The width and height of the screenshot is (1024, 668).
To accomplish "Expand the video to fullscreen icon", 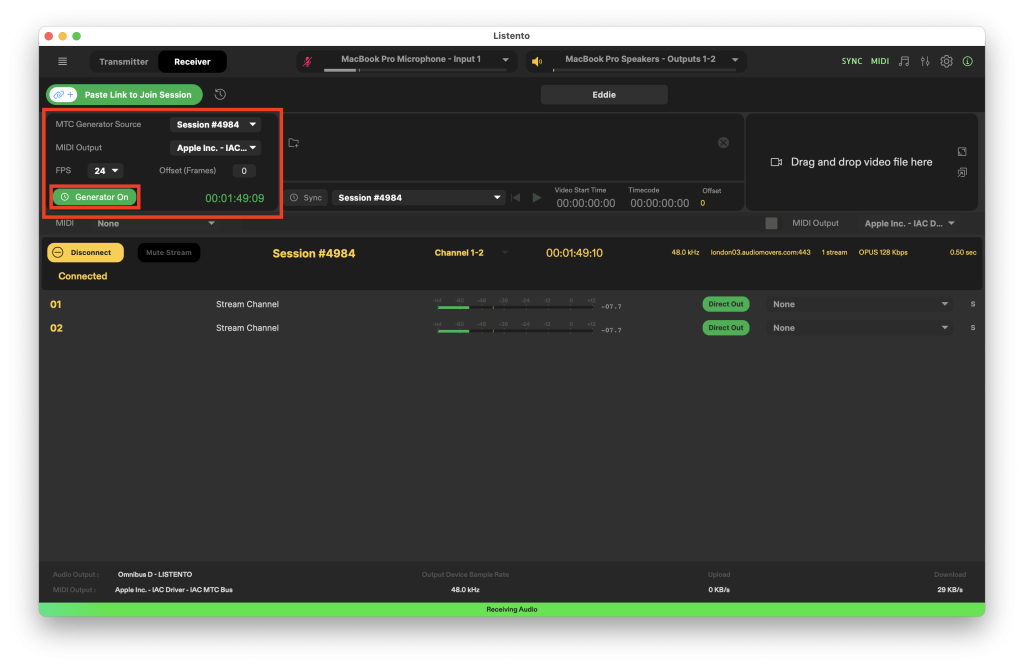I will pyautogui.click(x=962, y=151).
